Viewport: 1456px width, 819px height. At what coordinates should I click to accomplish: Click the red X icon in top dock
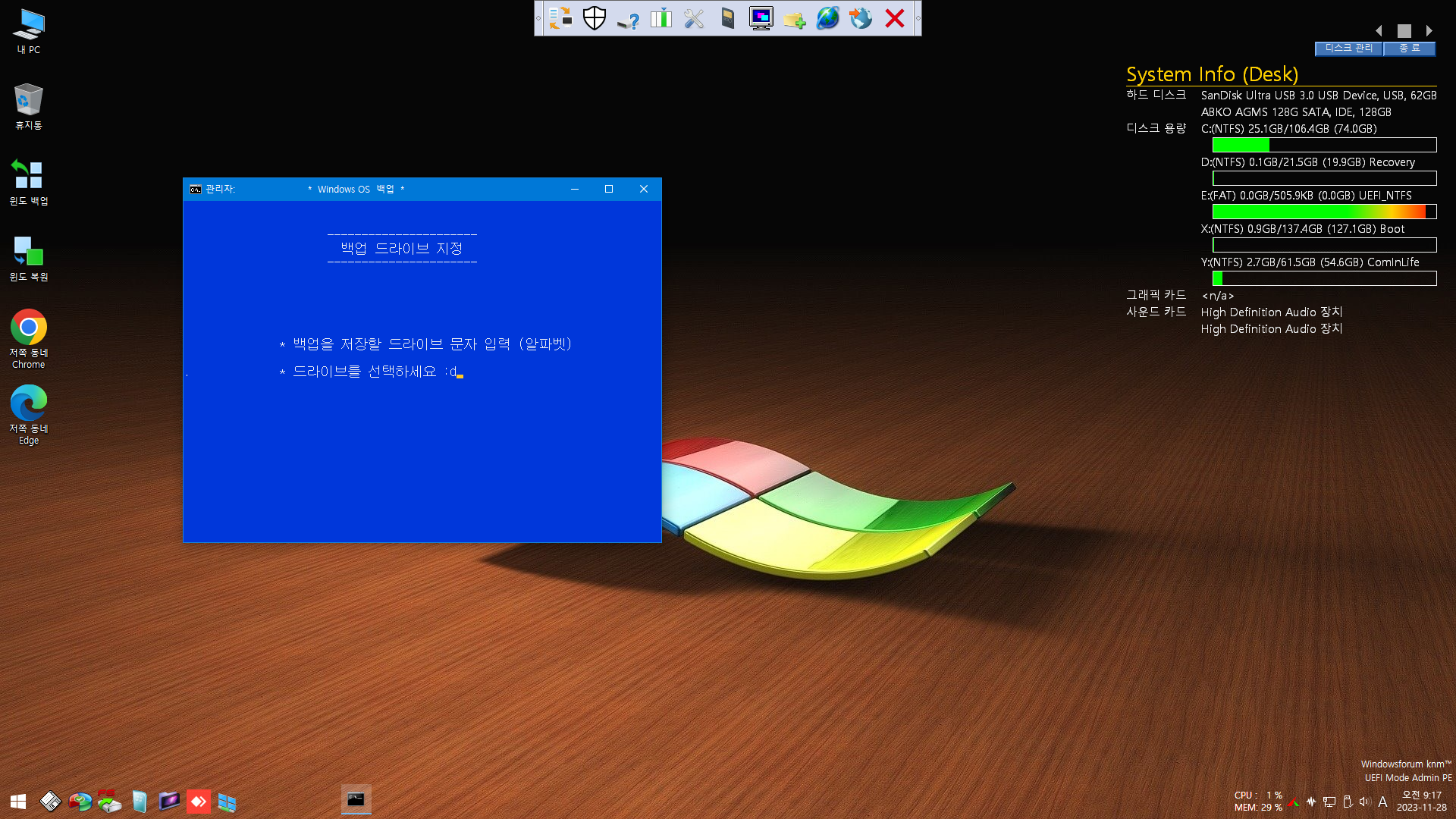pyautogui.click(x=895, y=18)
